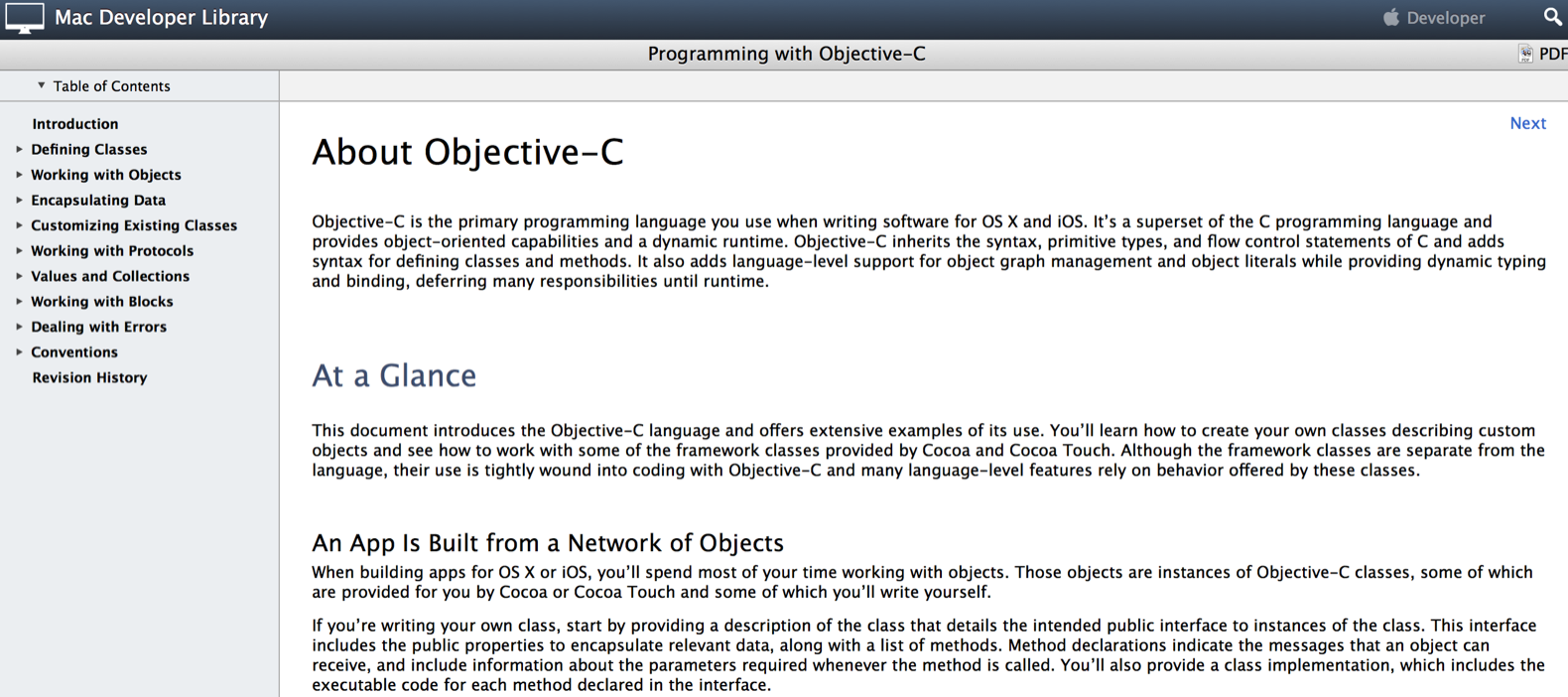
Task: Select the Encapsulating Data chapter
Action: (x=98, y=200)
